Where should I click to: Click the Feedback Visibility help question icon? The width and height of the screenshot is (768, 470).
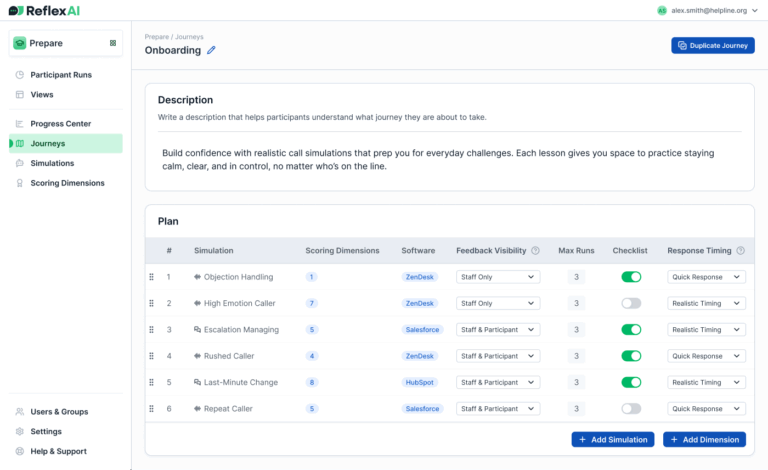point(535,251)
